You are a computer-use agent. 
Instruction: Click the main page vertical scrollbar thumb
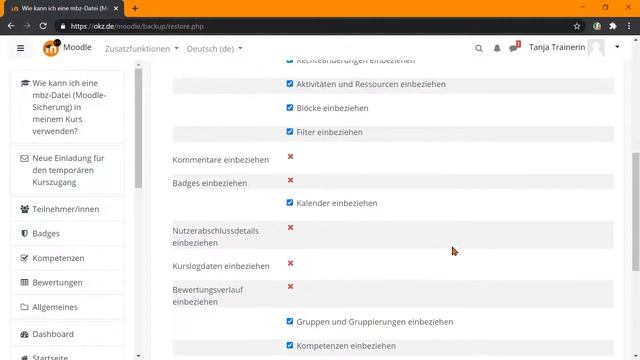(x=636, y=211)
